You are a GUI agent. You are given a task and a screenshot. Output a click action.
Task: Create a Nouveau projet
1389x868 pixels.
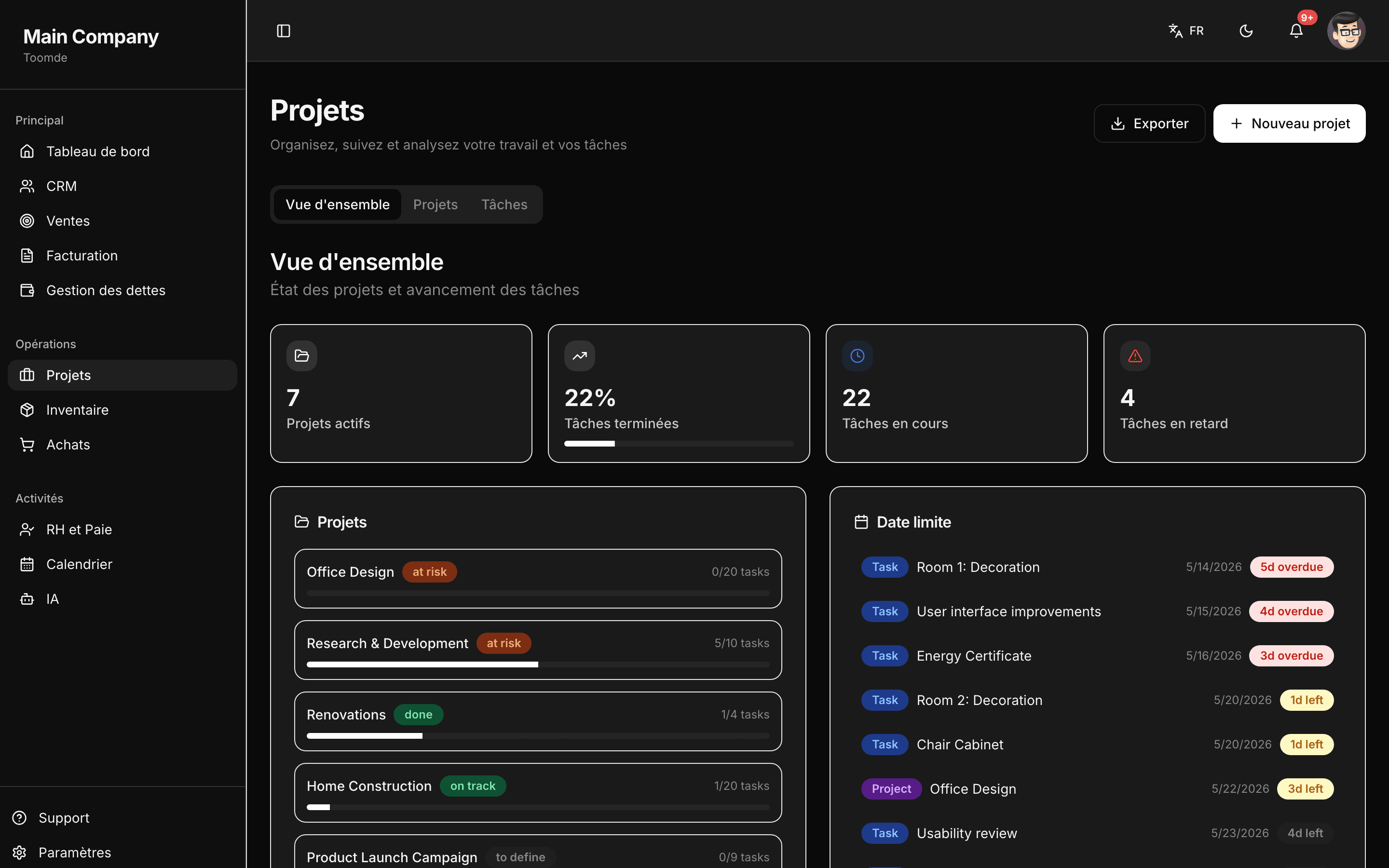[x=1289, y=123]
